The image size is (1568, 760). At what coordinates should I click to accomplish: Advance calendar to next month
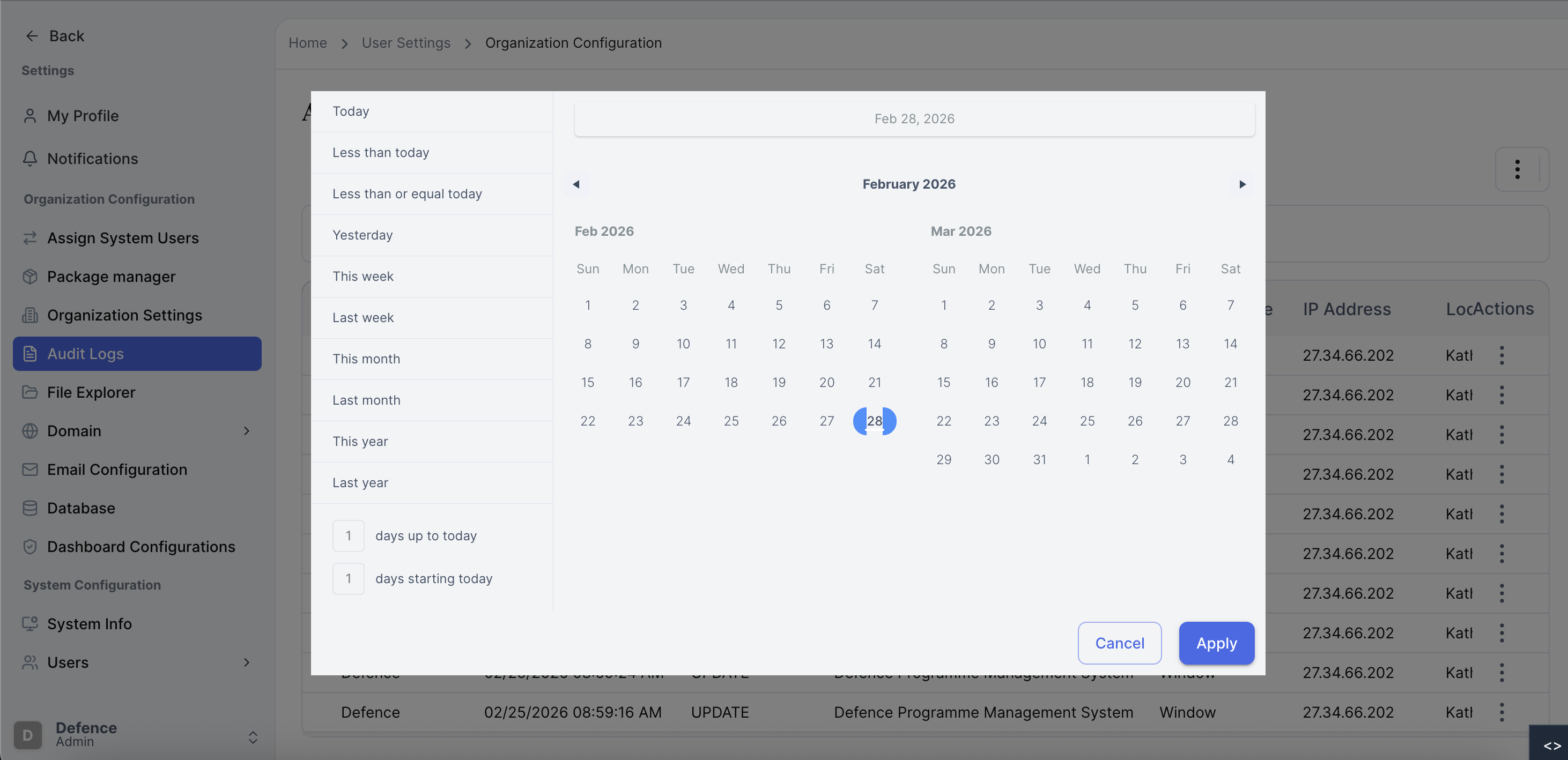click(x=1242, y=184)
